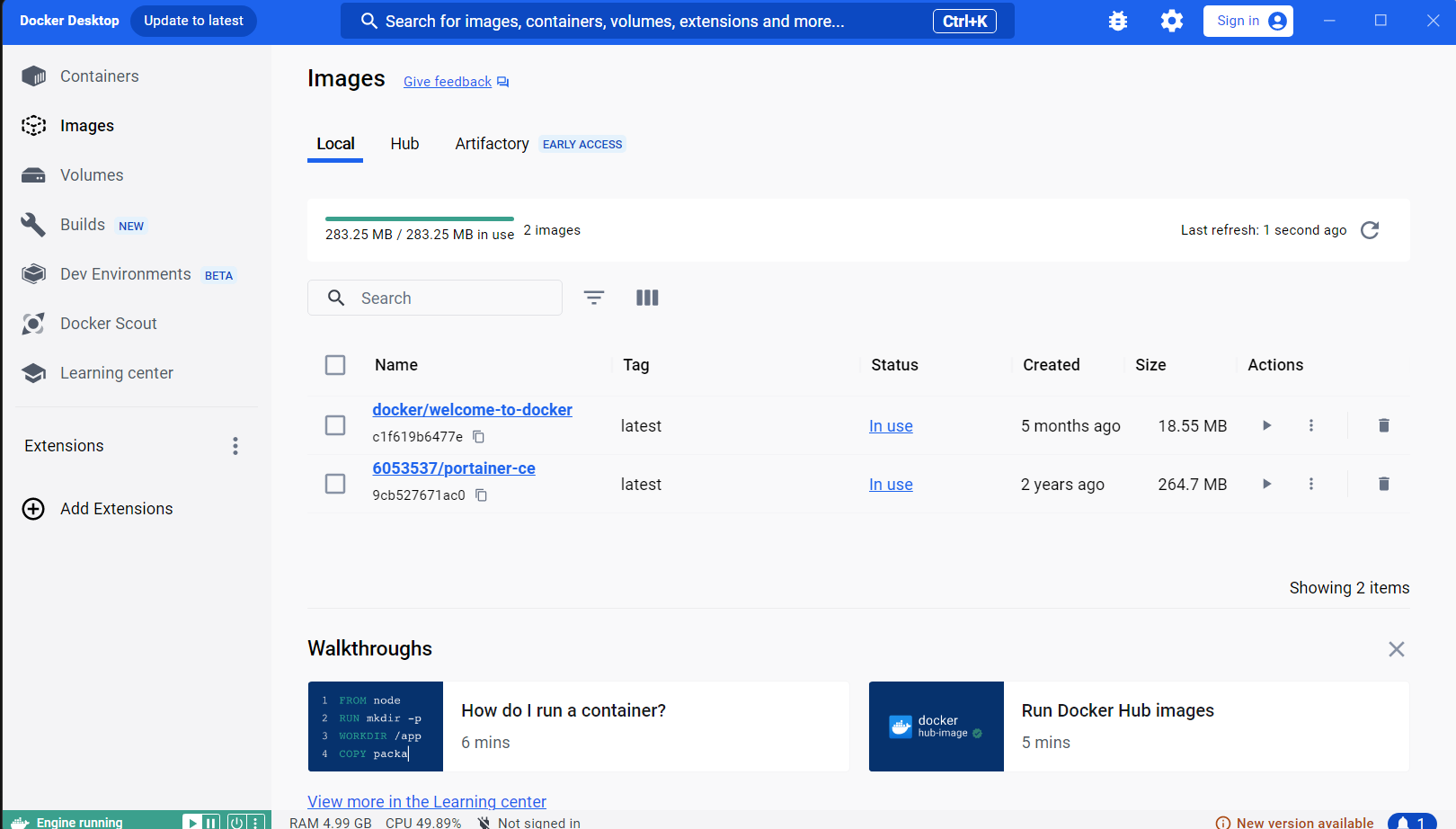Viewport: 1456px width, 829px height.
Task: Click Update to latest button
Action: (x=193, y=21)
